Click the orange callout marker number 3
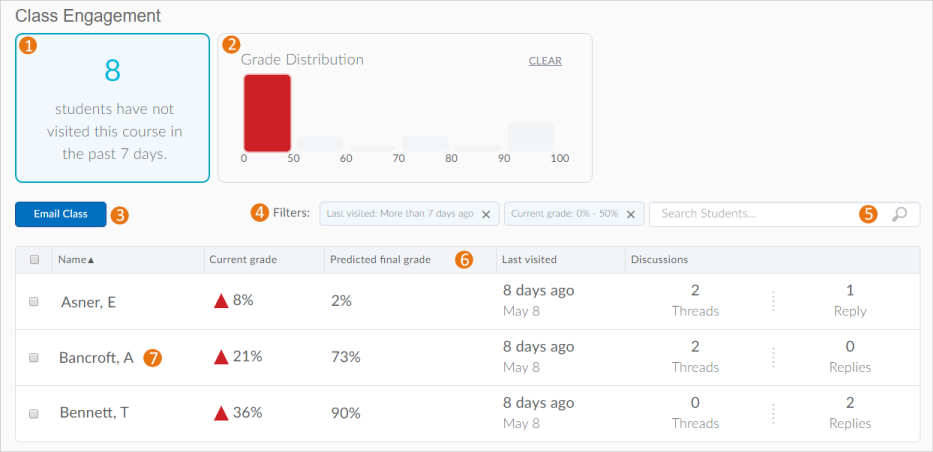Screen dimensions: 933x452 (x=120, y=214)
